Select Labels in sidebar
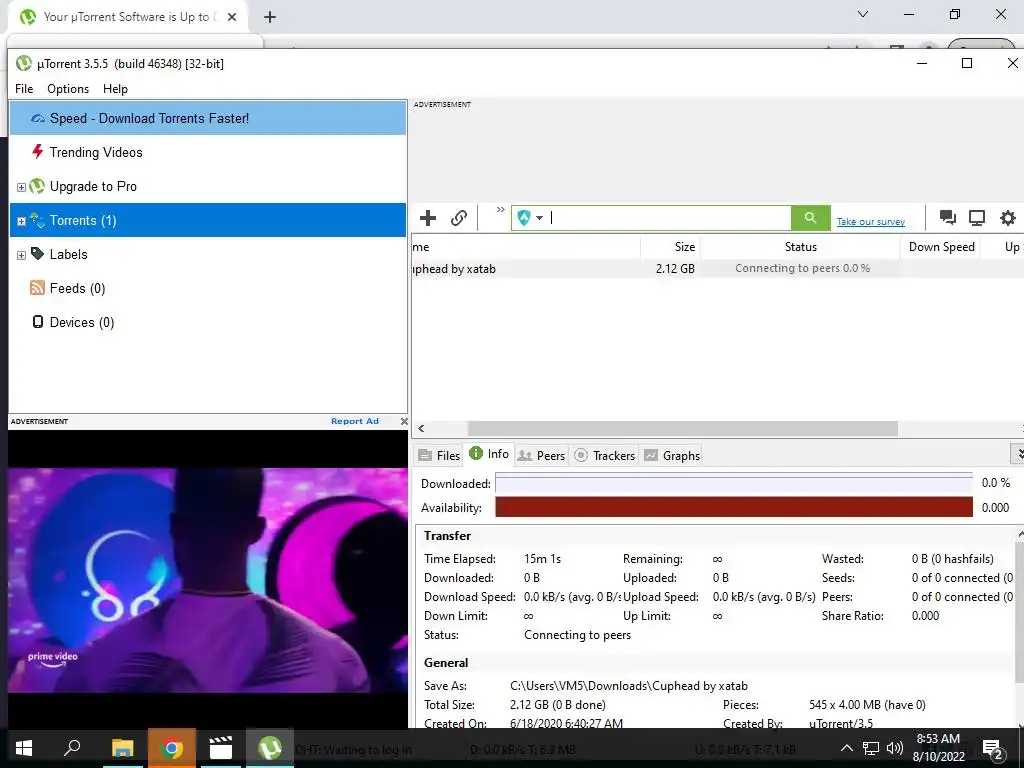1024x768 pixels. pos(208,254)
